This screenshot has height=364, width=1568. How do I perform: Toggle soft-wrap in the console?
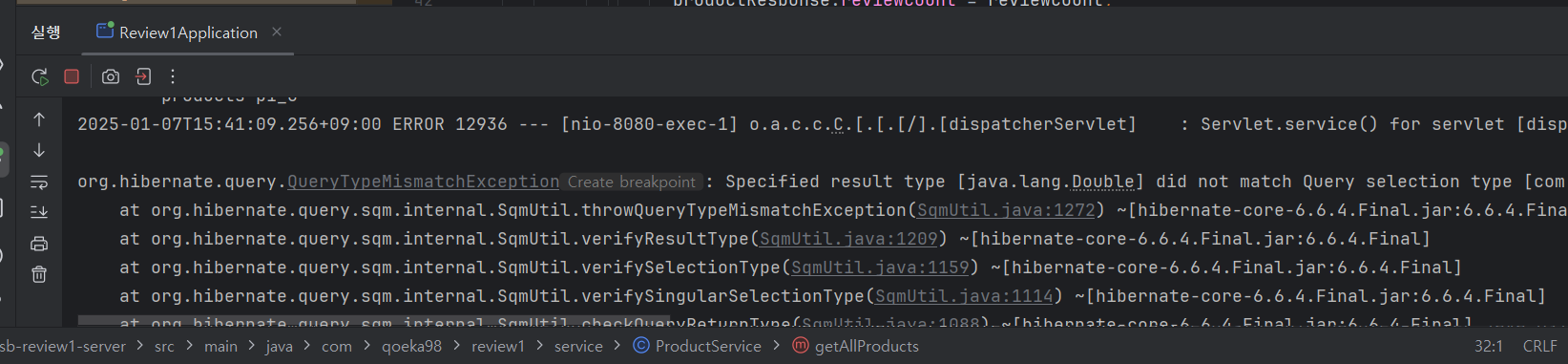[39, 182]
